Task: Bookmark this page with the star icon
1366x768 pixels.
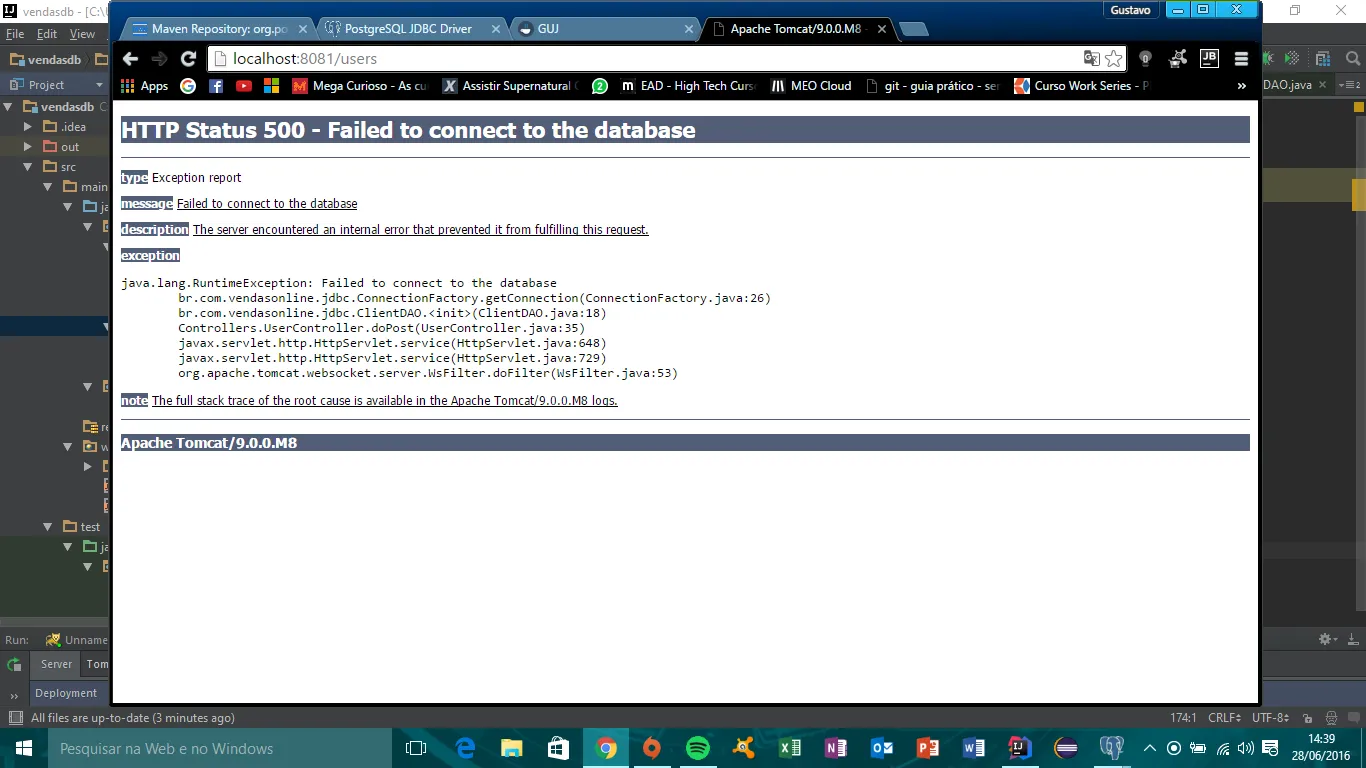Action: [1113, 59]
